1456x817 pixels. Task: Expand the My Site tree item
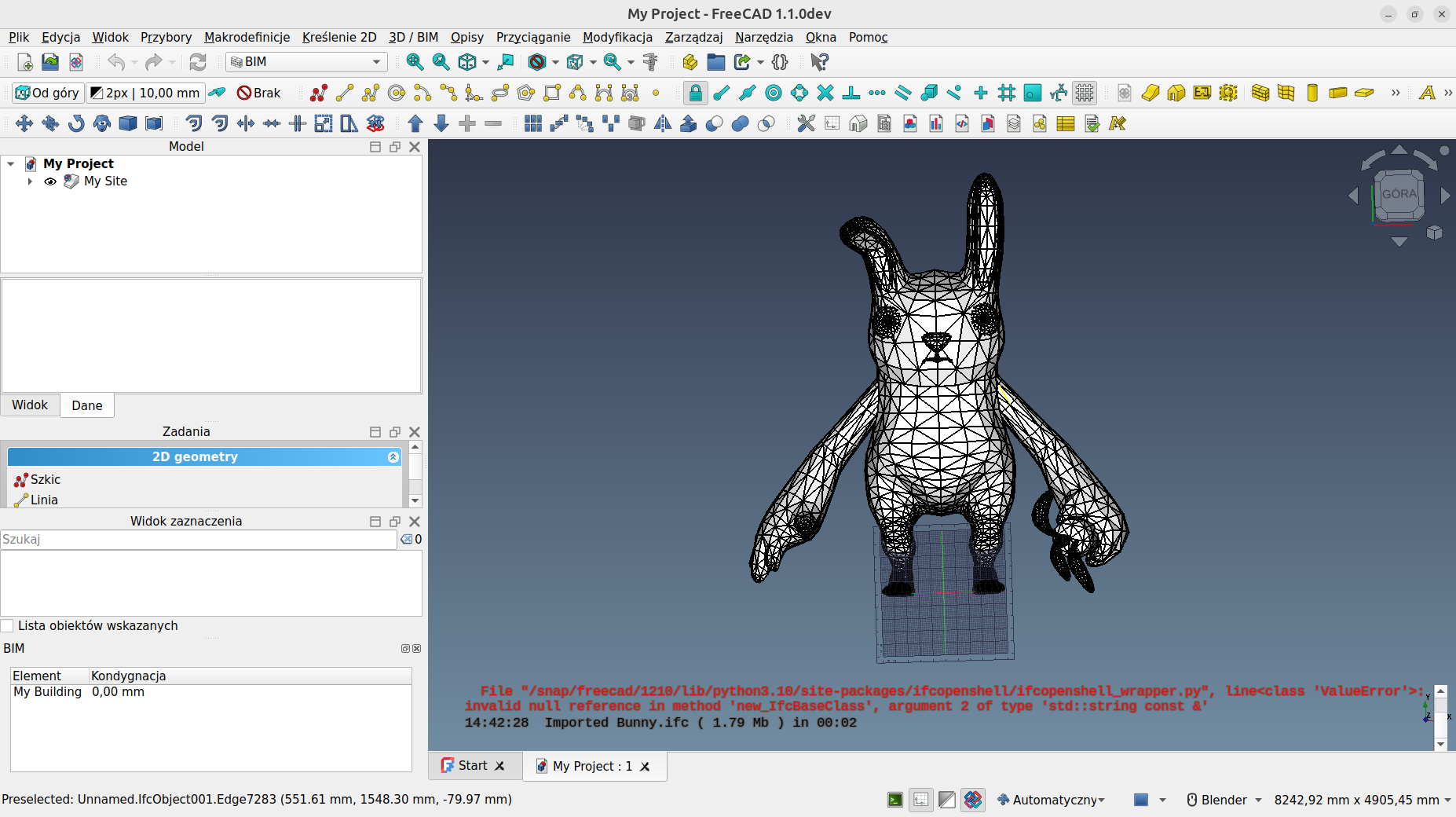pos(30,181)
